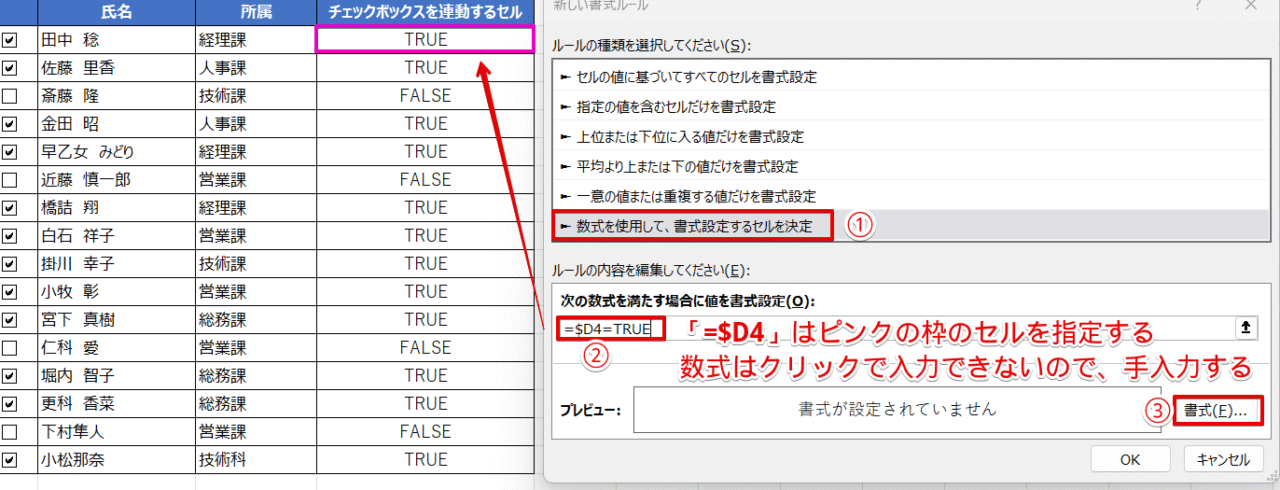Screen dimensions: 1280x490
Task: Select the name cell 小牧 彰
Action: pyautogui.click(x=116, y=293)
